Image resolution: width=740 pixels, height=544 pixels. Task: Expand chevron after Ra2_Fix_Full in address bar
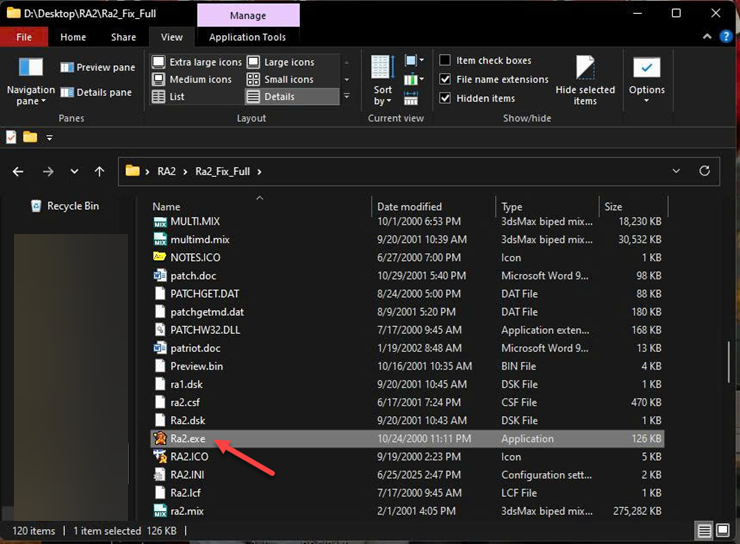[259, 172]
